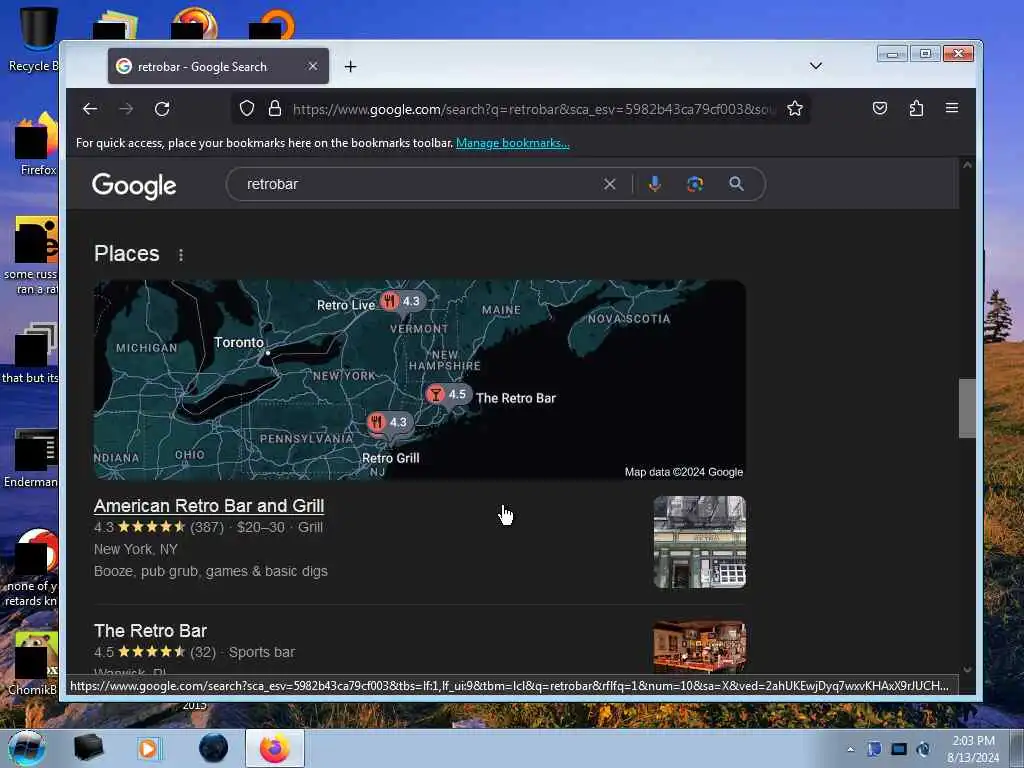Reload the page with the refresh icon
The height and width of the screenshot is (768, 1024).
pos(162,109)
